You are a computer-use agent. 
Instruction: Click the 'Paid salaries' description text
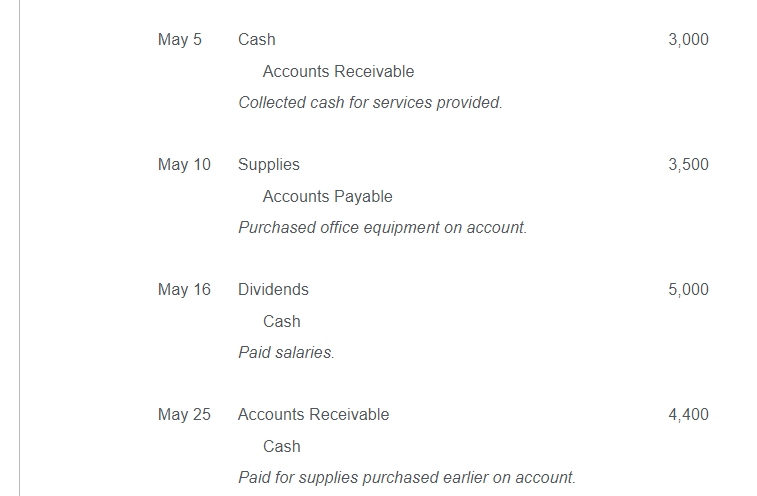(x=286, y=353)
